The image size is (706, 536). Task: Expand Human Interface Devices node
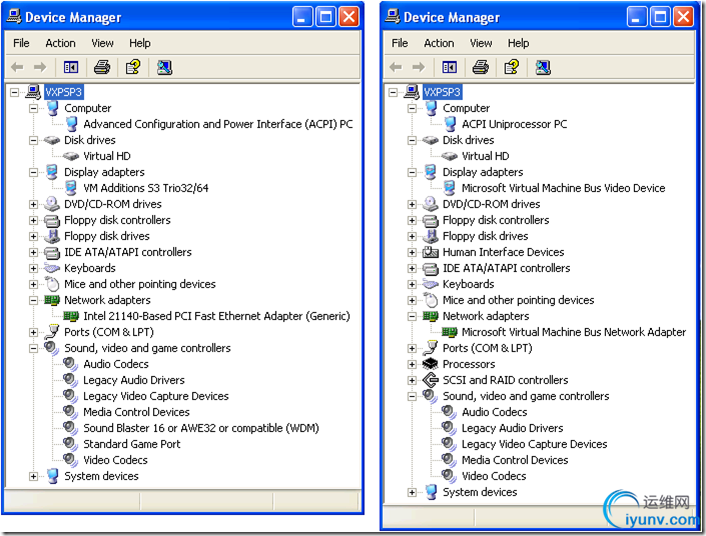point(412,252)
